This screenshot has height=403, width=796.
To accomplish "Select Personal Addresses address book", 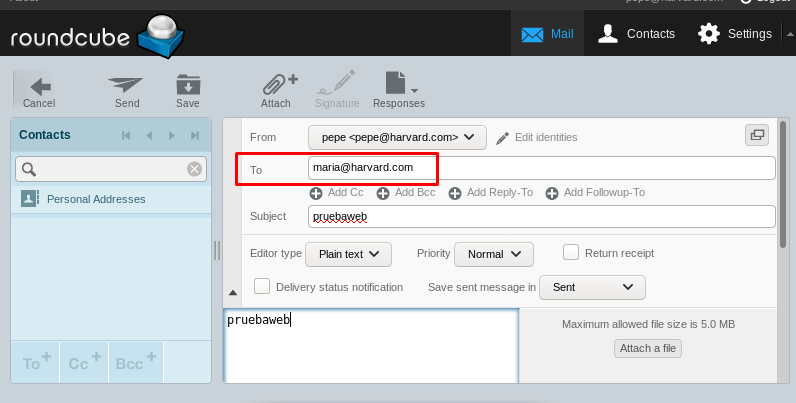I will pyautogui.click(x=95, y=199).
